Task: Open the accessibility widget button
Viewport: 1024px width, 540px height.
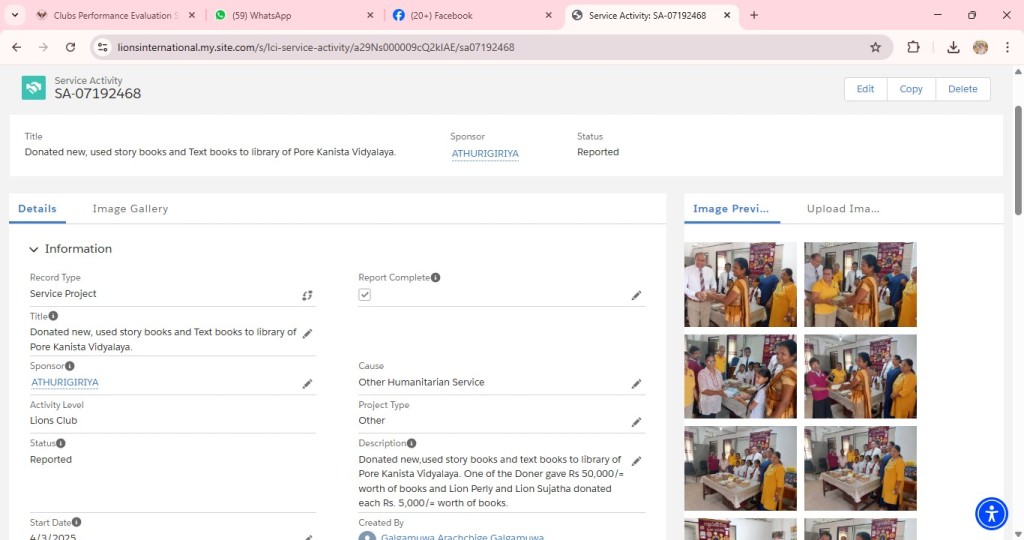Action: (x=991, y=513)
